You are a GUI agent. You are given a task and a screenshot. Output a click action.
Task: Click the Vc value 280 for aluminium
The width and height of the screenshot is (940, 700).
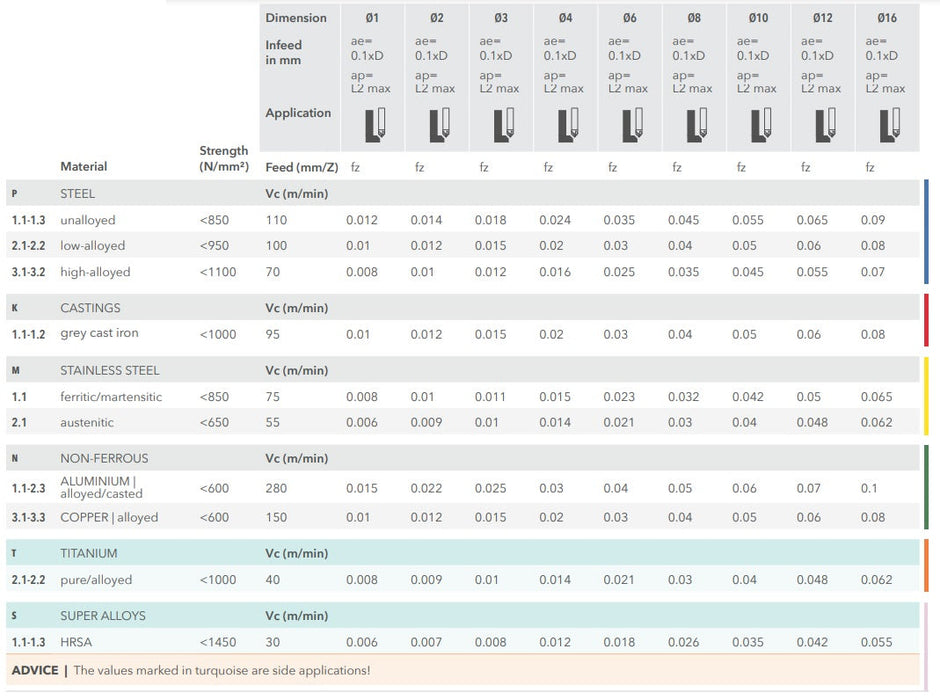tap(276, 488)
